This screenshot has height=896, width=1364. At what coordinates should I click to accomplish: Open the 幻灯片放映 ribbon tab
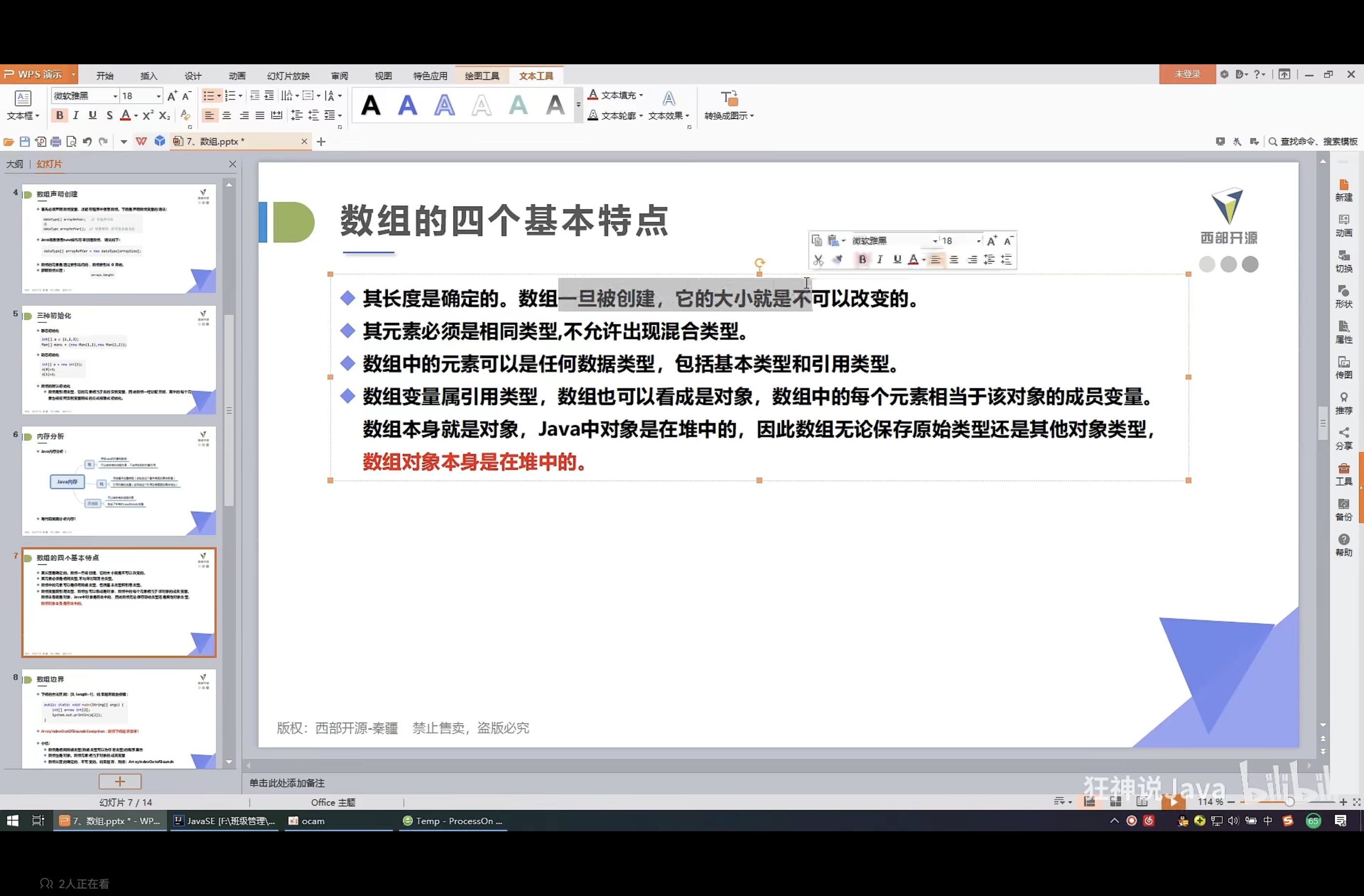(288, 75)
